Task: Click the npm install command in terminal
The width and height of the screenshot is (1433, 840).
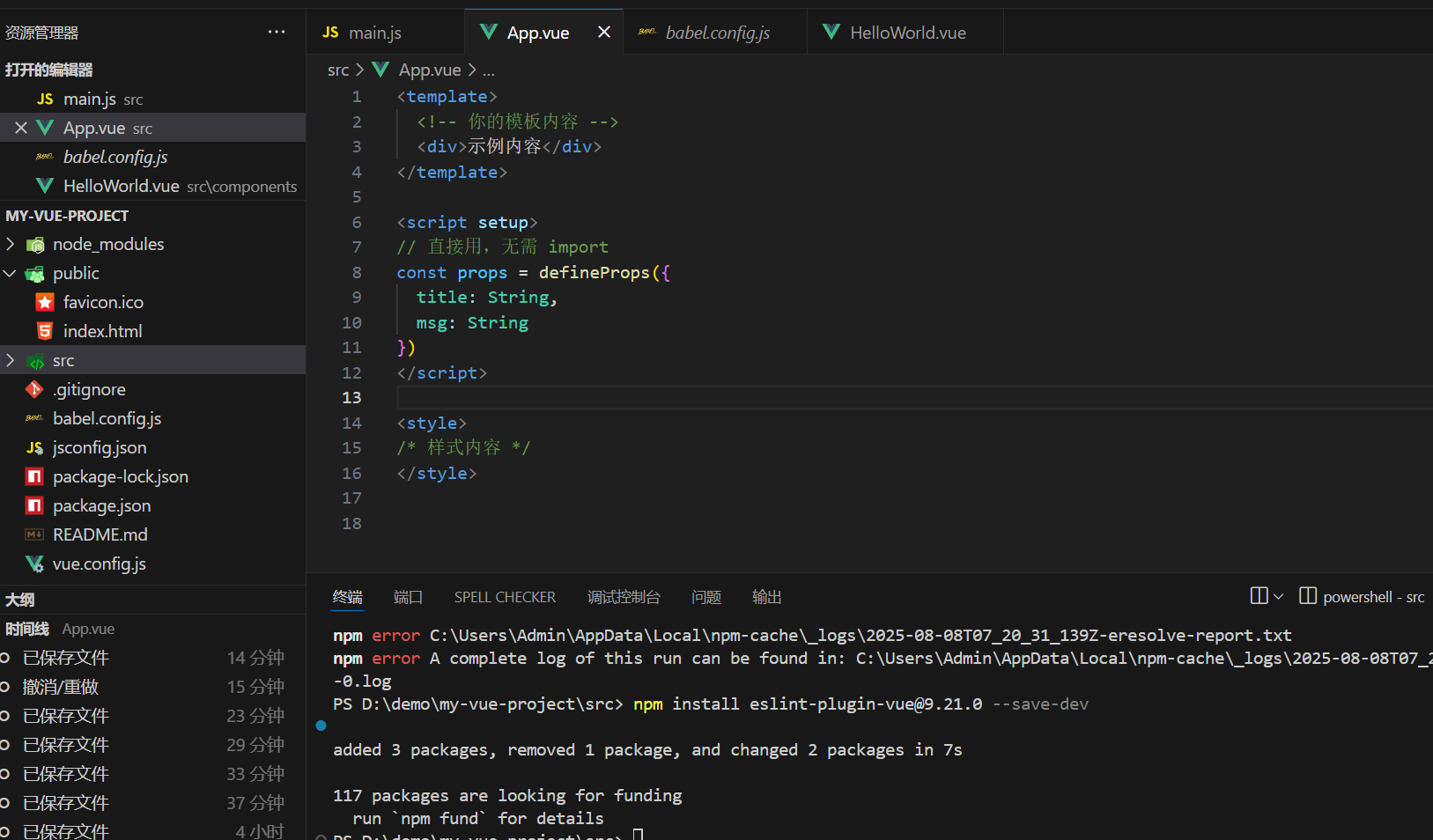Action: point(861,704)
